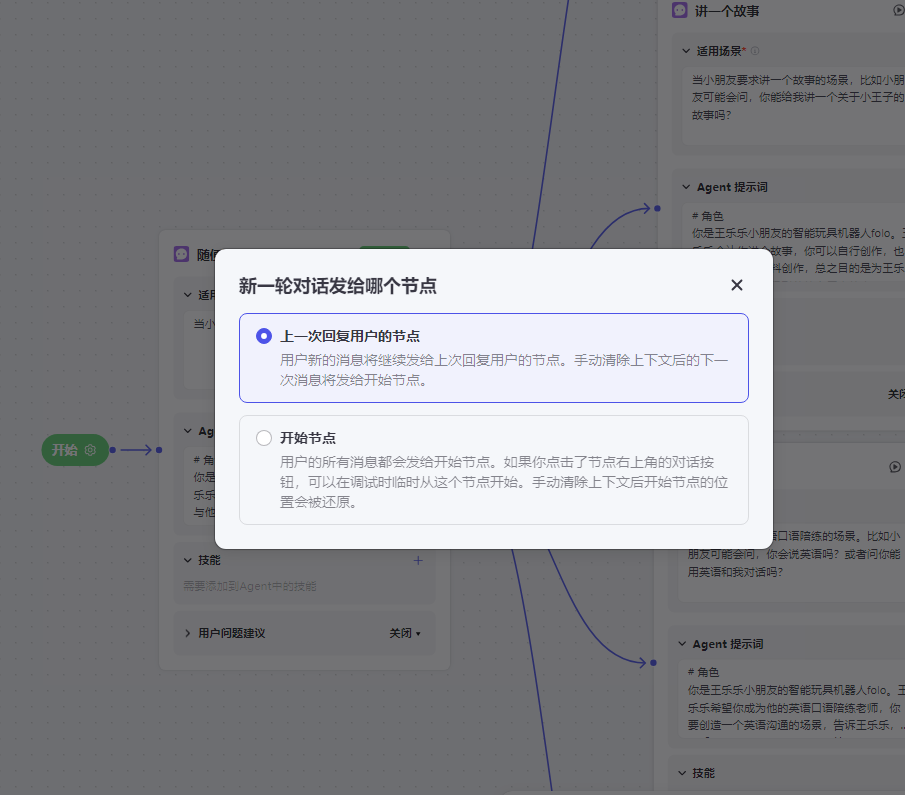Click the play debug icon on English tutor node
Screen dimensions: 905x795
(895, 467)
